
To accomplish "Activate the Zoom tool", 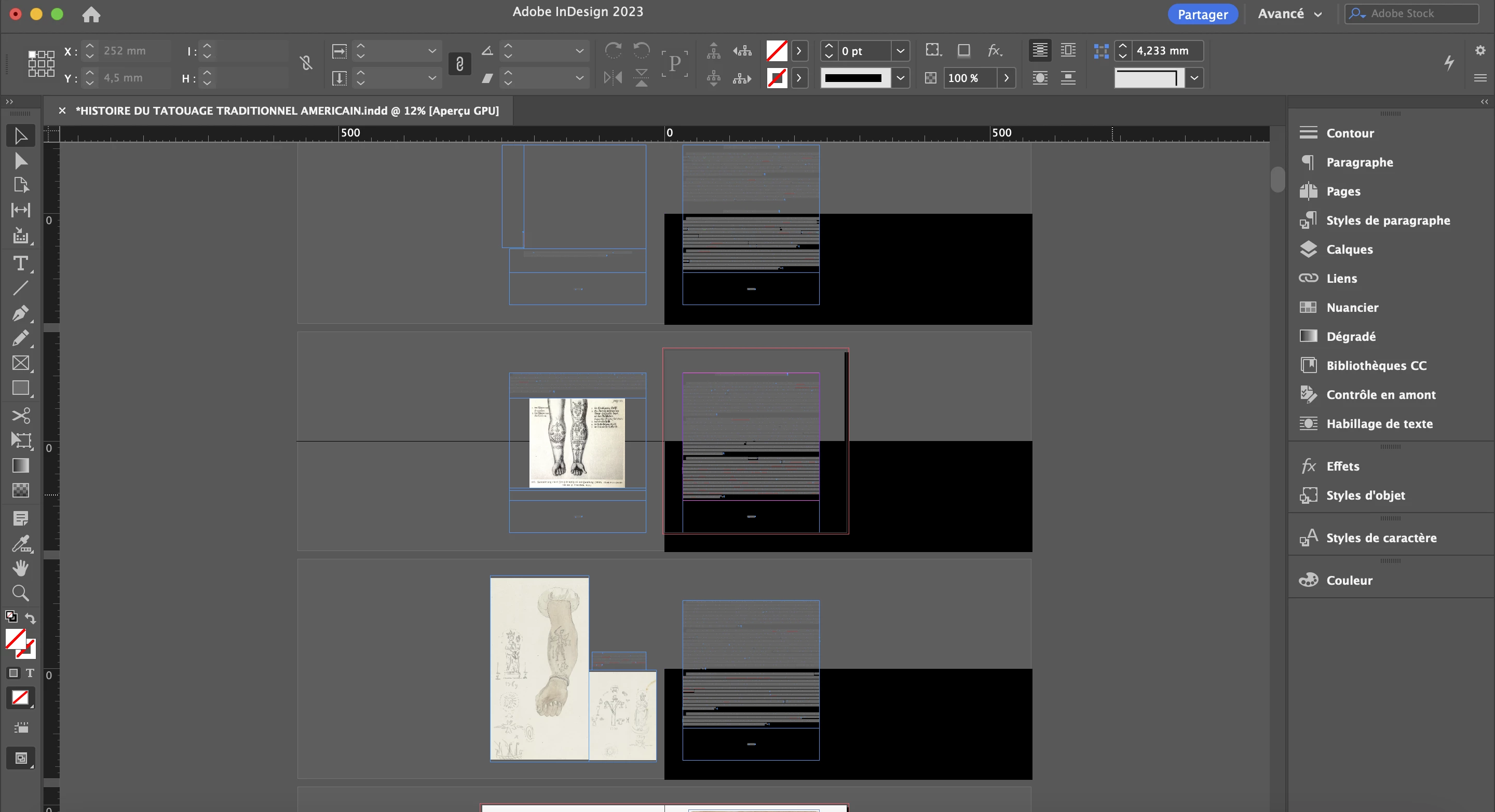I will [20, 593].
